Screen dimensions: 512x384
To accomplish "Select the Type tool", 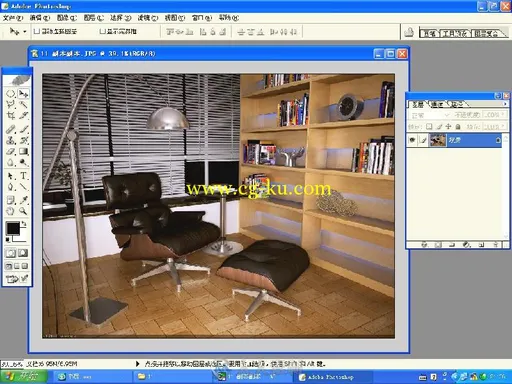I will click(23, 176).
